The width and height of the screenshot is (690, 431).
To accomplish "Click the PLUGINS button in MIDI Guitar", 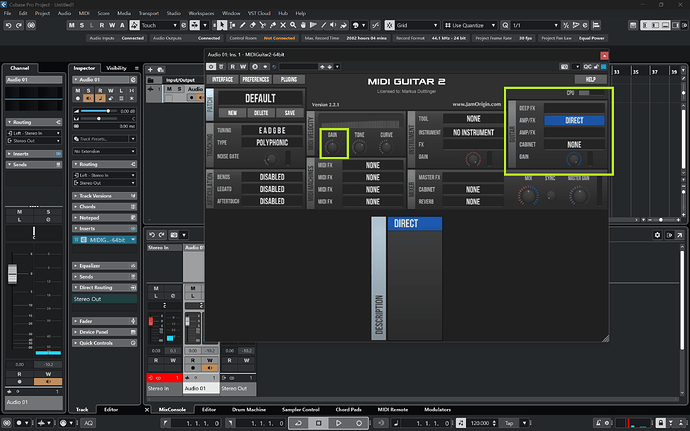I will [289, 80].
